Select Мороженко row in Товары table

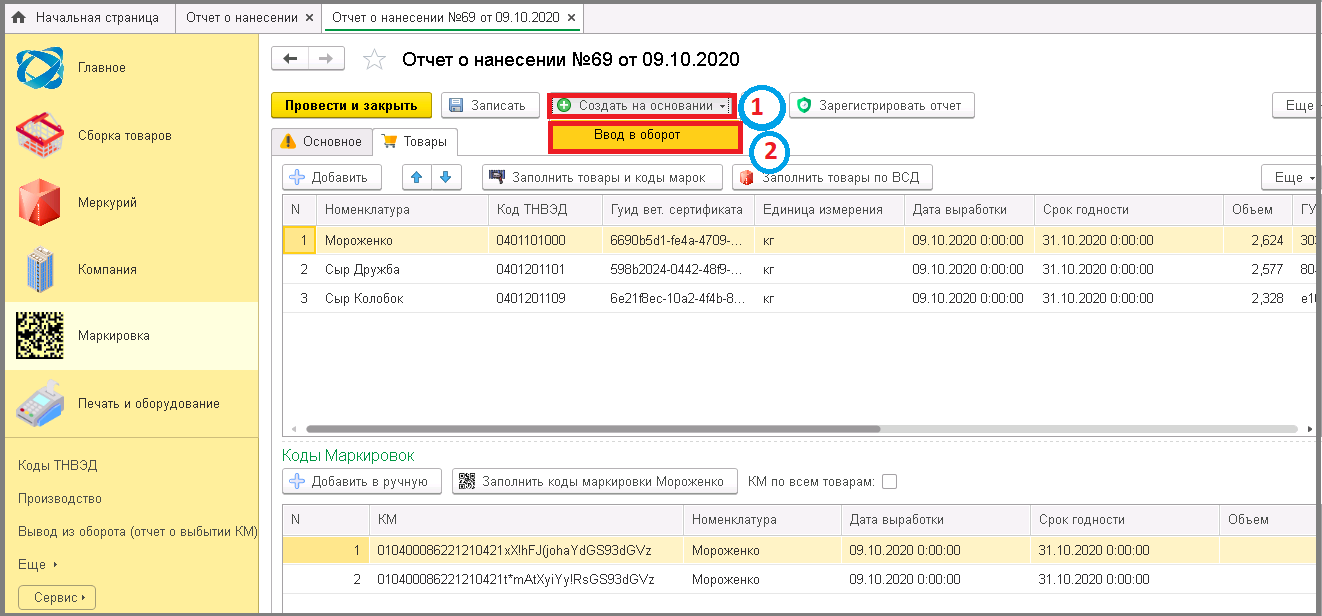tap(798, 240)
